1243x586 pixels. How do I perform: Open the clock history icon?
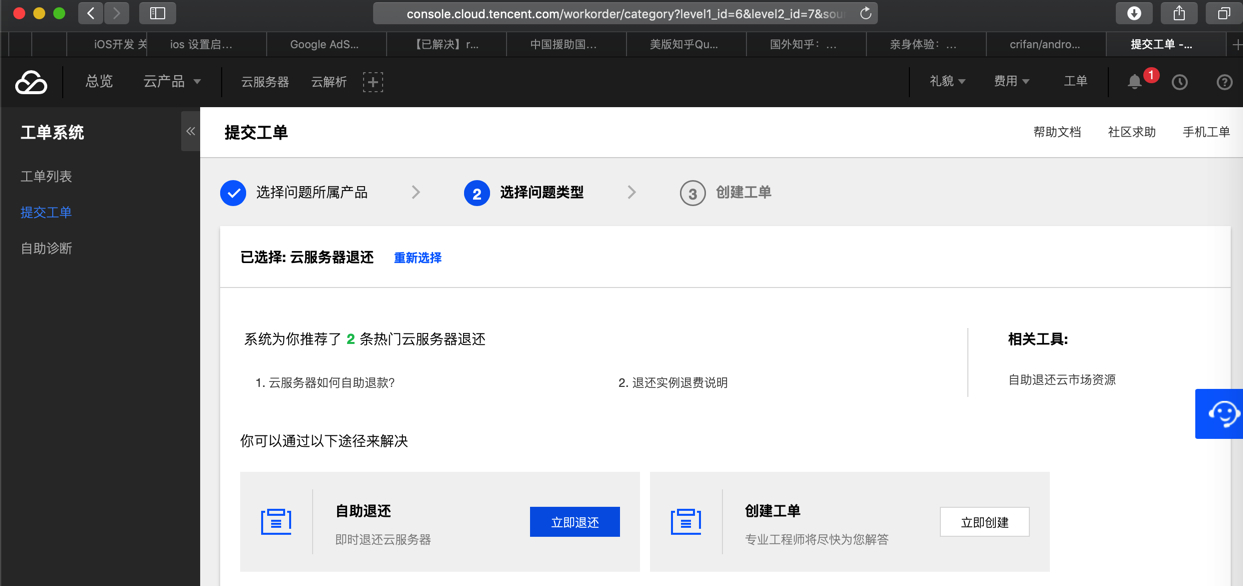pyautogui.click(x=1180, y=82)
